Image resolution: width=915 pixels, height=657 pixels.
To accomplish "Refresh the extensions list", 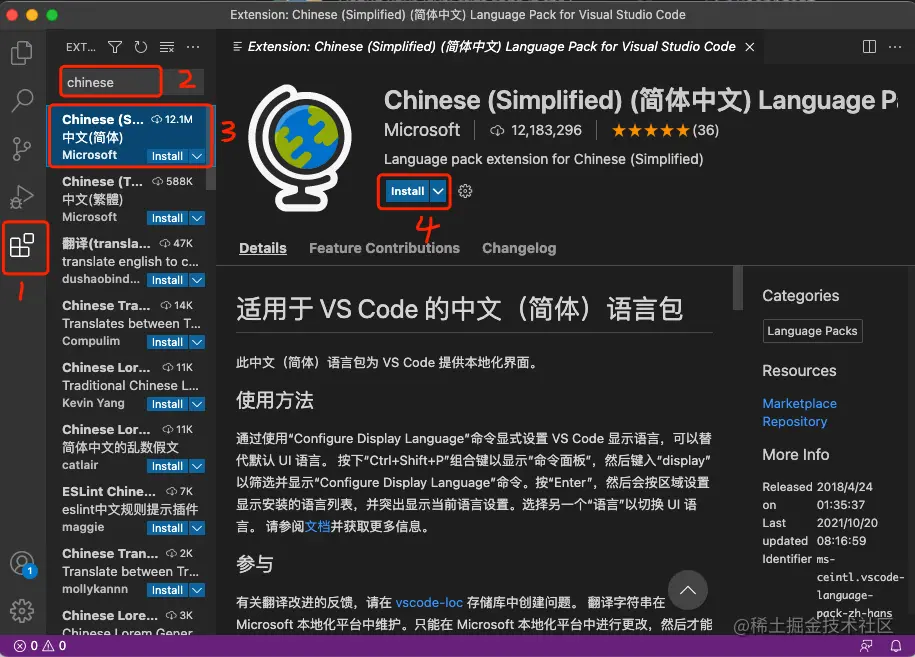I will (141, 47).
